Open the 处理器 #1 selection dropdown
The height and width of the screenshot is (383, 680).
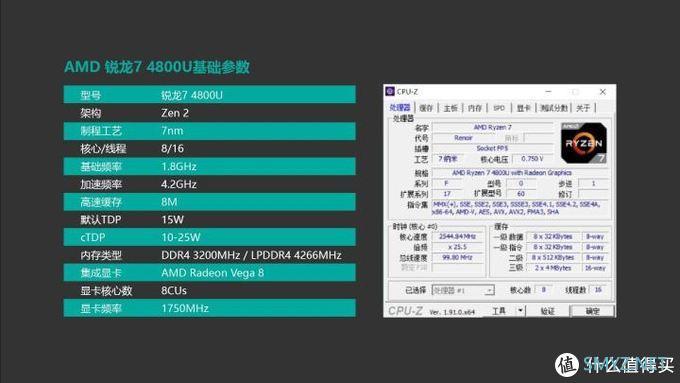(x=463, y=290)
